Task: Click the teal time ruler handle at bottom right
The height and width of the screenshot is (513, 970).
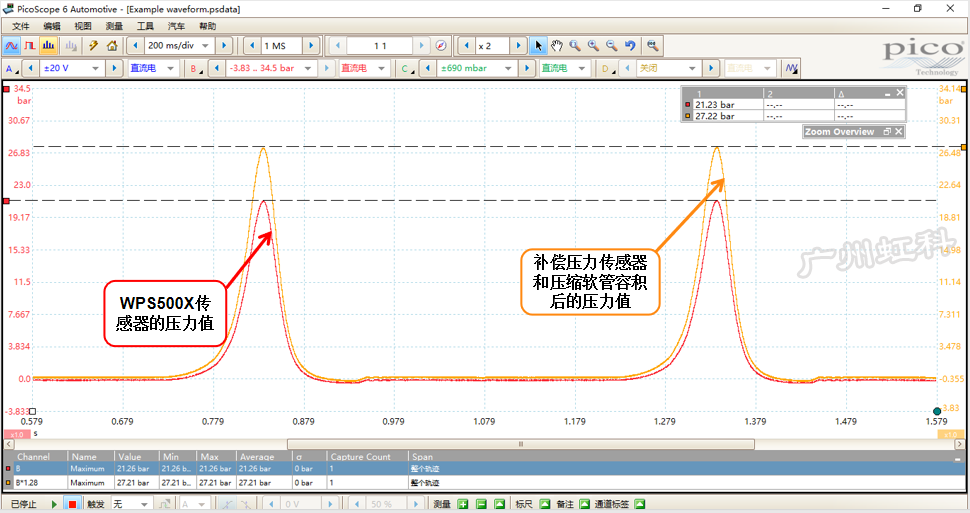Action: (937, 411)
